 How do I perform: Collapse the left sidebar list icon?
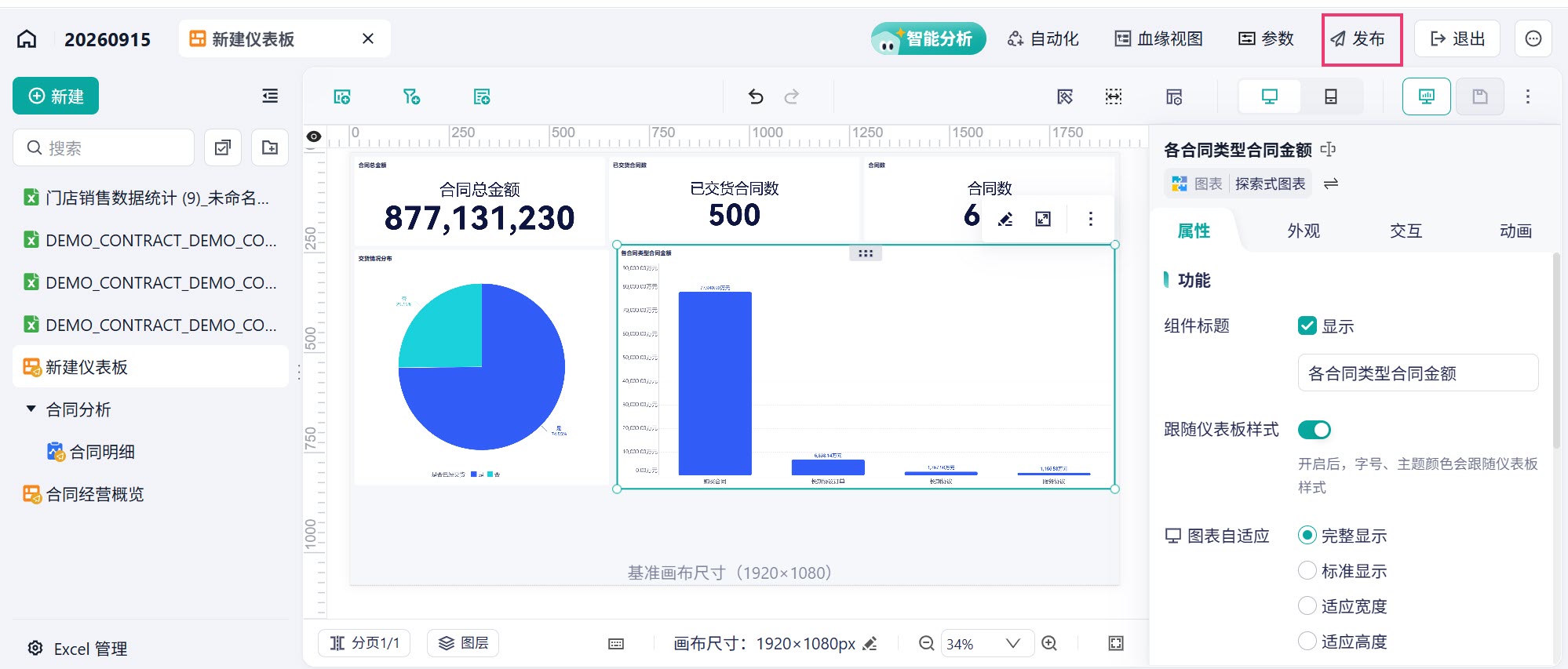(270, 96)
